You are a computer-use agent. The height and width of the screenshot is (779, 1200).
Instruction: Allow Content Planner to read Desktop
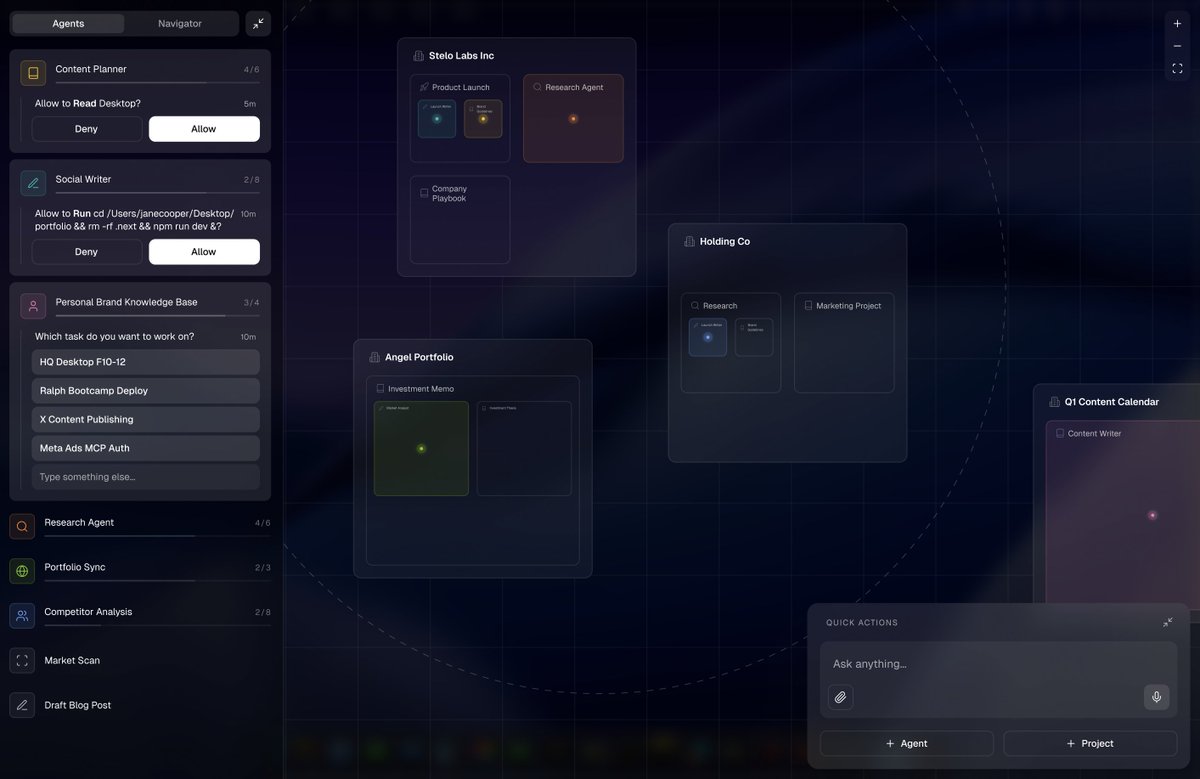click(x=204, y=129)
